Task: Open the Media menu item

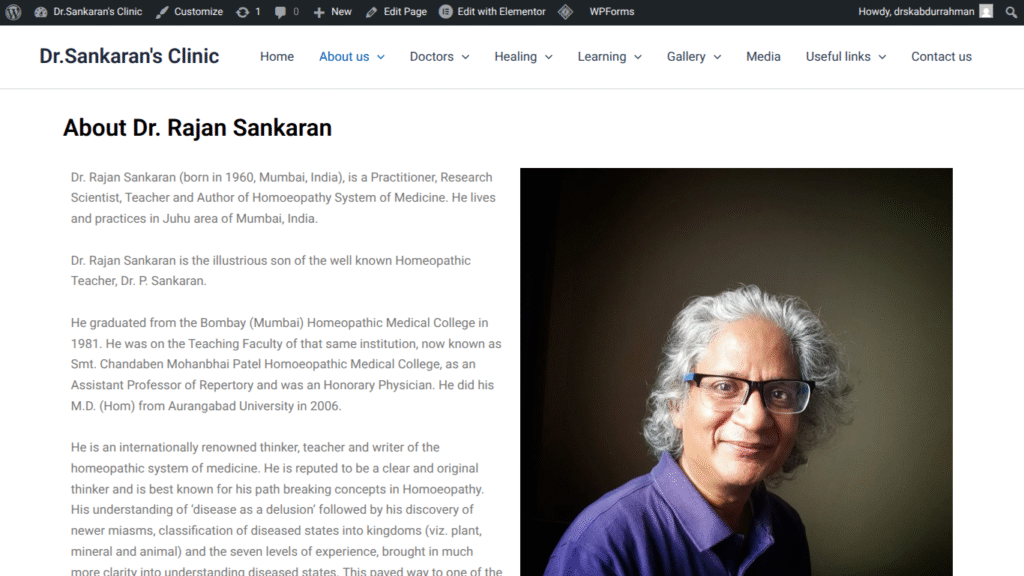Action: click(763, 57)
